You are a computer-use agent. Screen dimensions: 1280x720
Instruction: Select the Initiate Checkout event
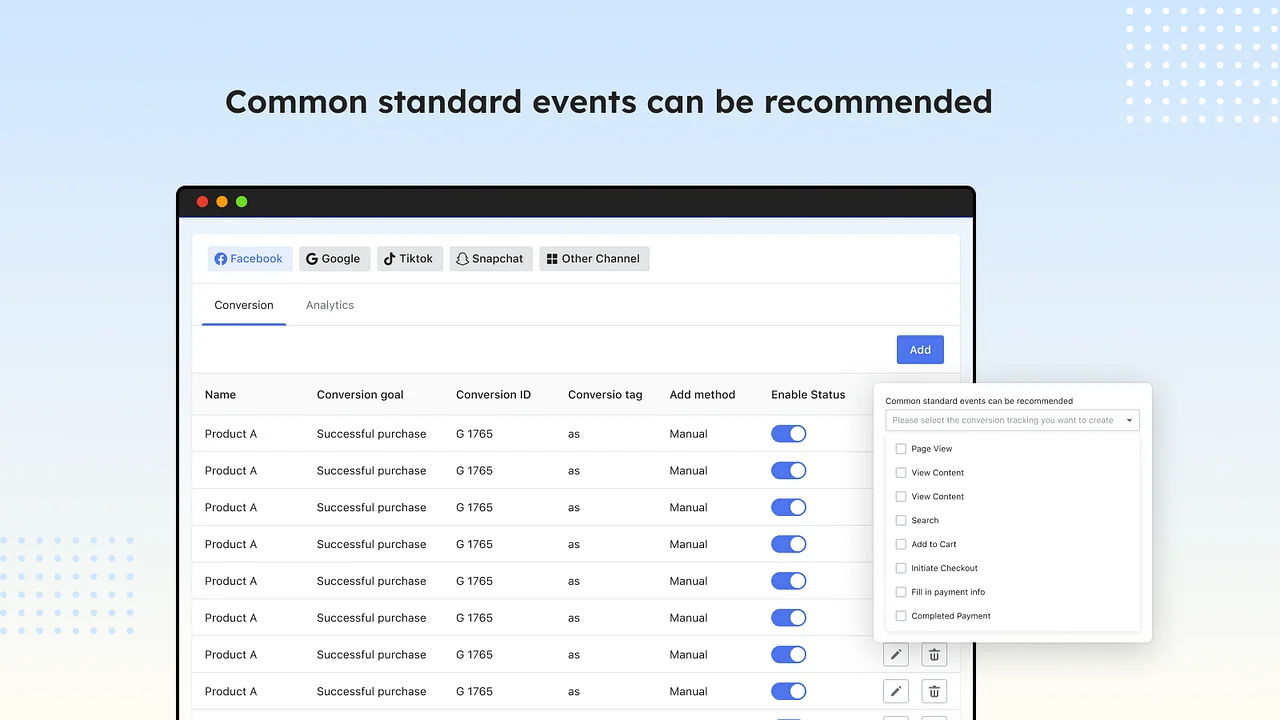(900, 568)
